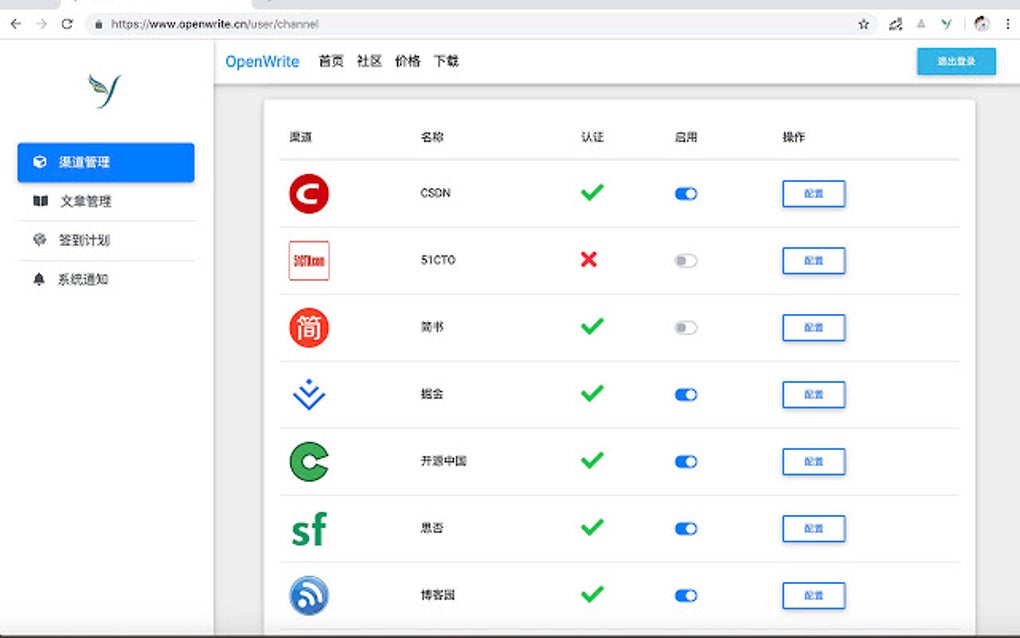Click the CSDN channel icon
1020x638 pixels.
[309, 193]
